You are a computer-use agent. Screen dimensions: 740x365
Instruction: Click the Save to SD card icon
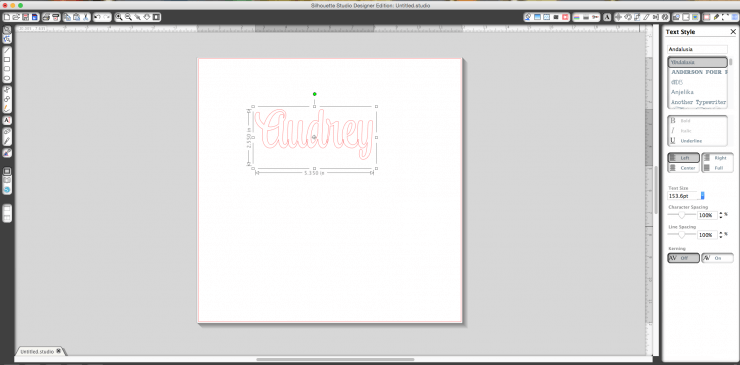coord(35,17)
